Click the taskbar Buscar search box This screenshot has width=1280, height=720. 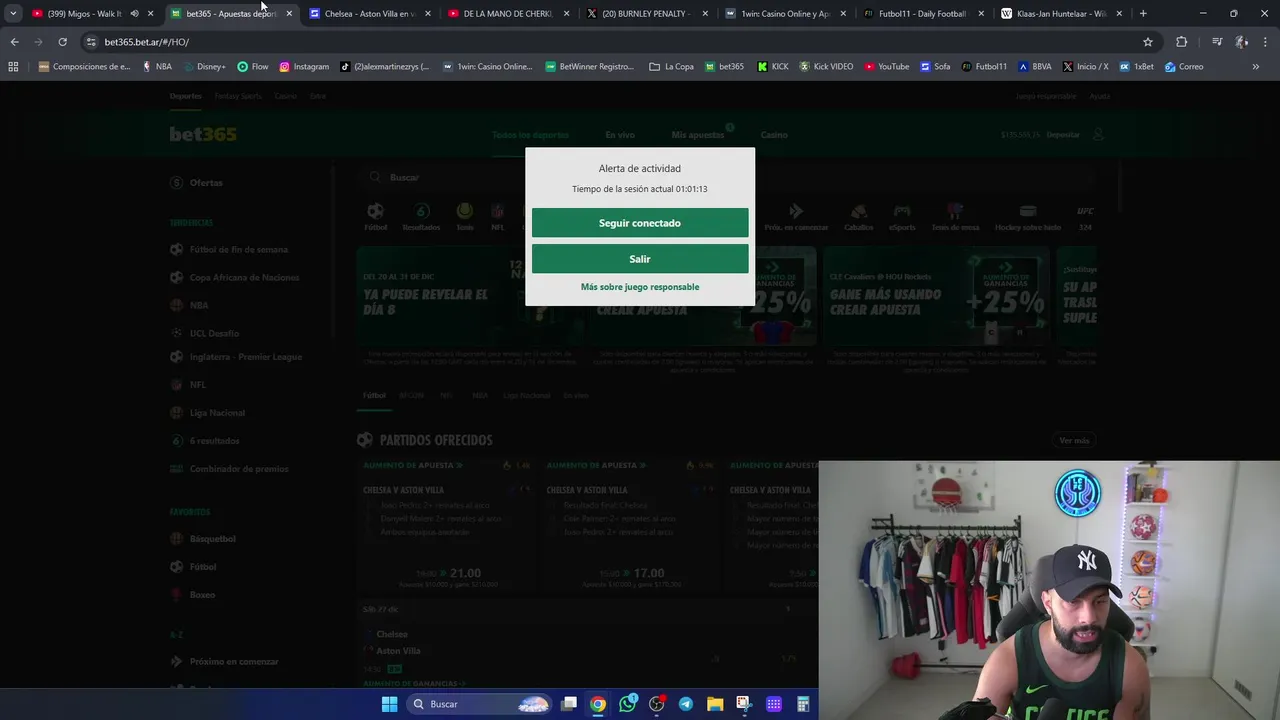480,704
